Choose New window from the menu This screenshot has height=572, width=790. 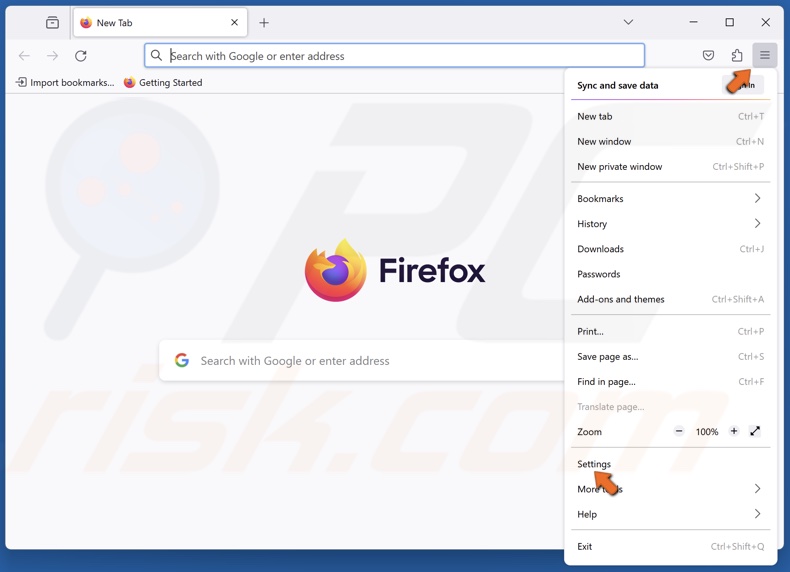click(x=671, y=142)
